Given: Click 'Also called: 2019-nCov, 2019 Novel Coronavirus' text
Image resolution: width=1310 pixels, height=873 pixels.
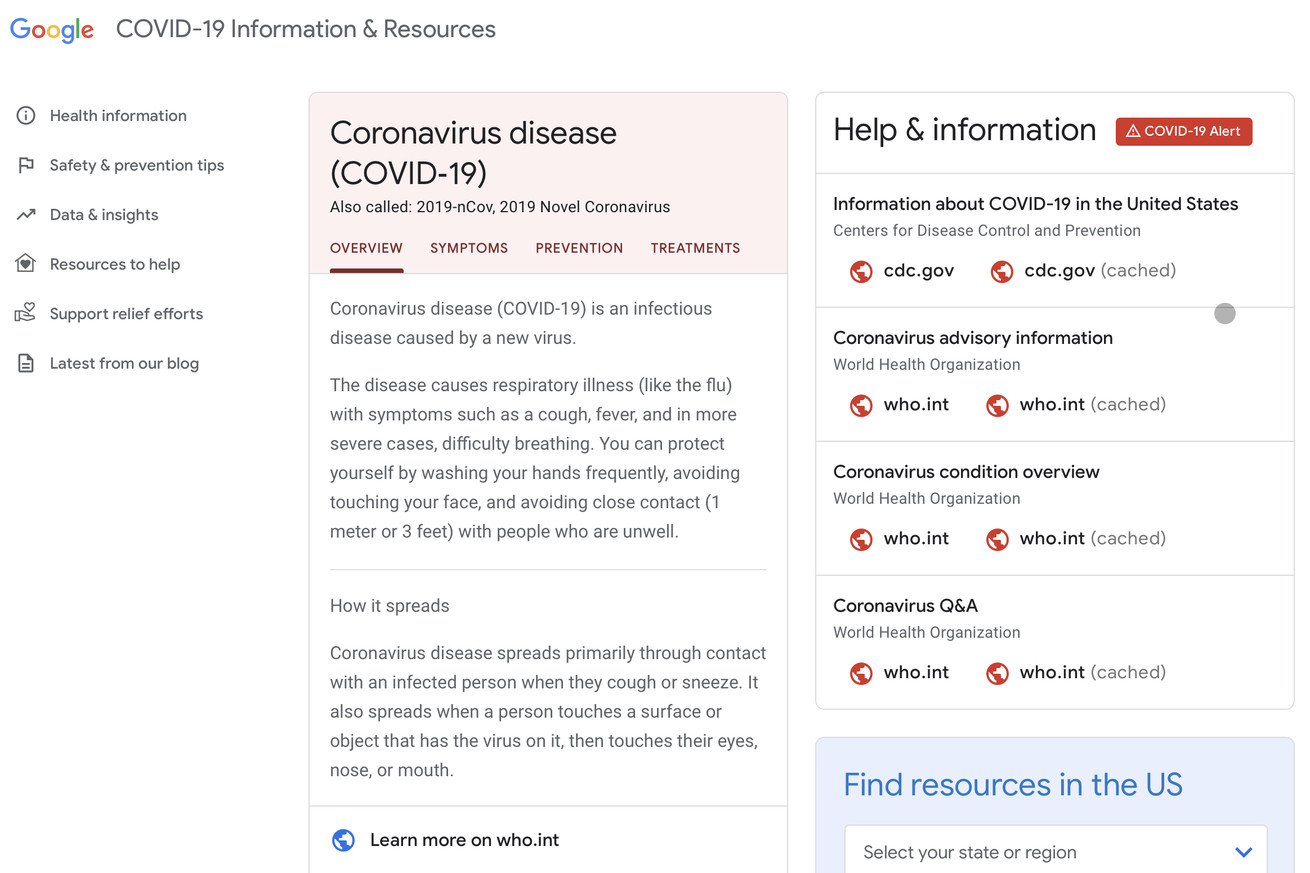Looking at the screenshot, I should pyautogui.click(x=500, y=207).
